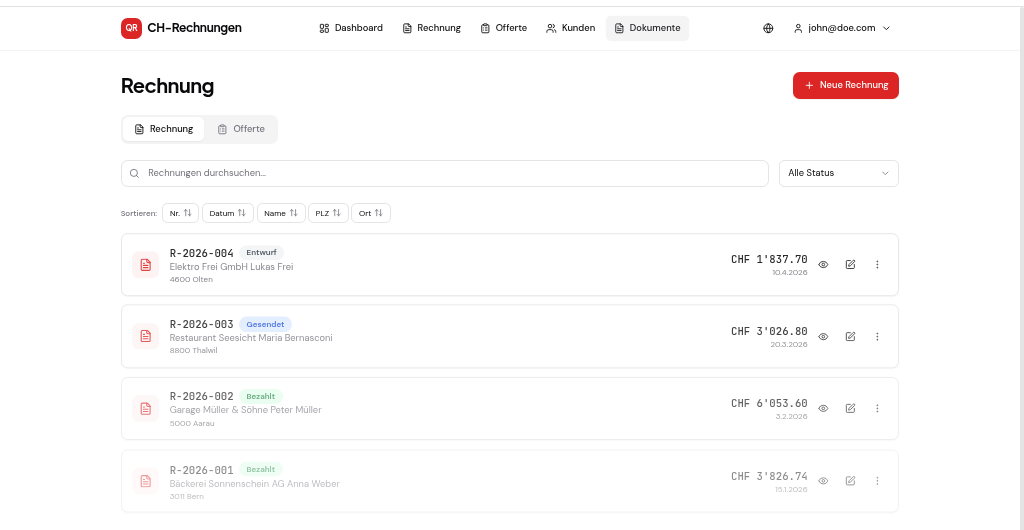Viewport: 1024px width, 530px height.
Task: Open more options for R-2026-002
Action: point(877,409)
